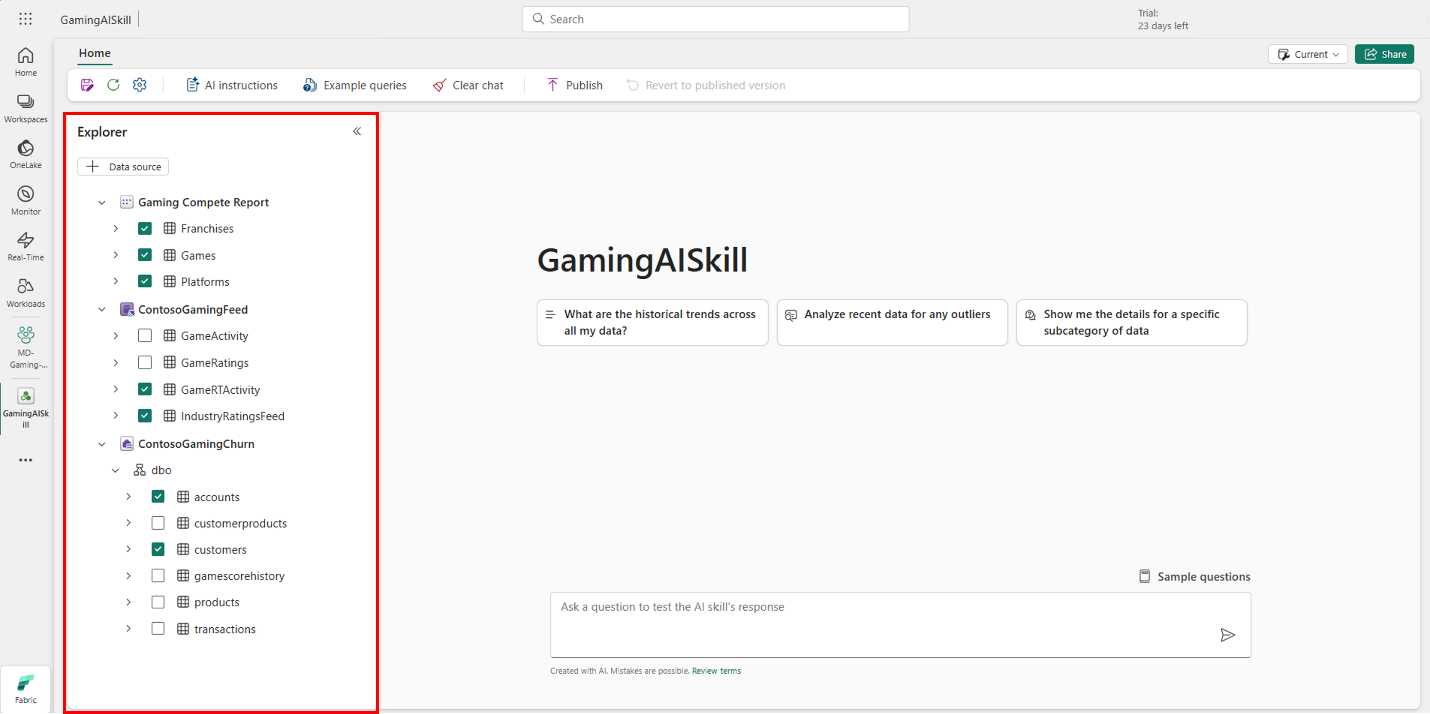1430x714 pixels.
Task: Expand the GameActivity table
Action: pos(116,336)
